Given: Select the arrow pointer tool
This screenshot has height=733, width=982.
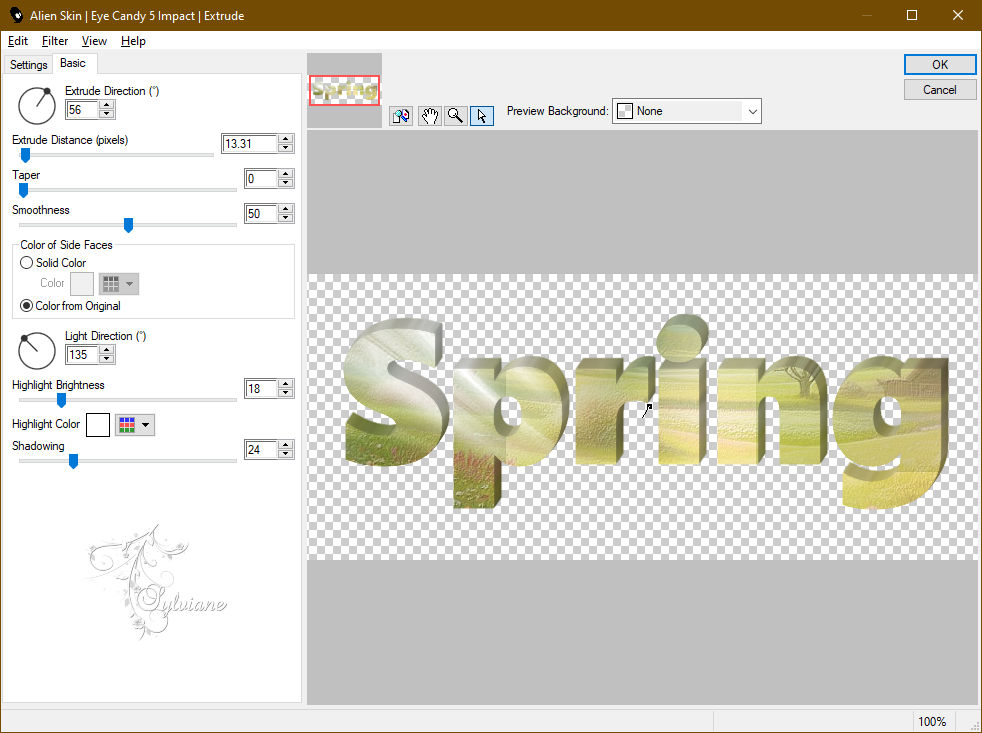Looking at the screenshot, I should [482, 116].
